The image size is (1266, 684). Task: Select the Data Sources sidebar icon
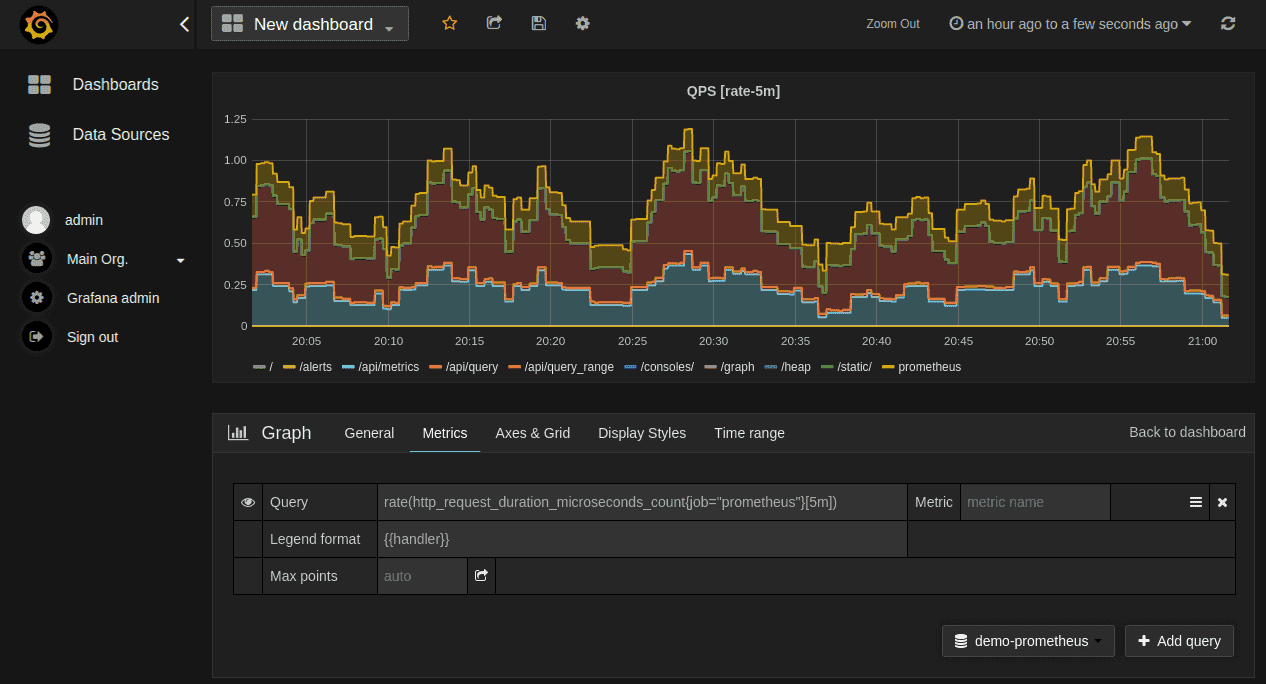(38, 135)
